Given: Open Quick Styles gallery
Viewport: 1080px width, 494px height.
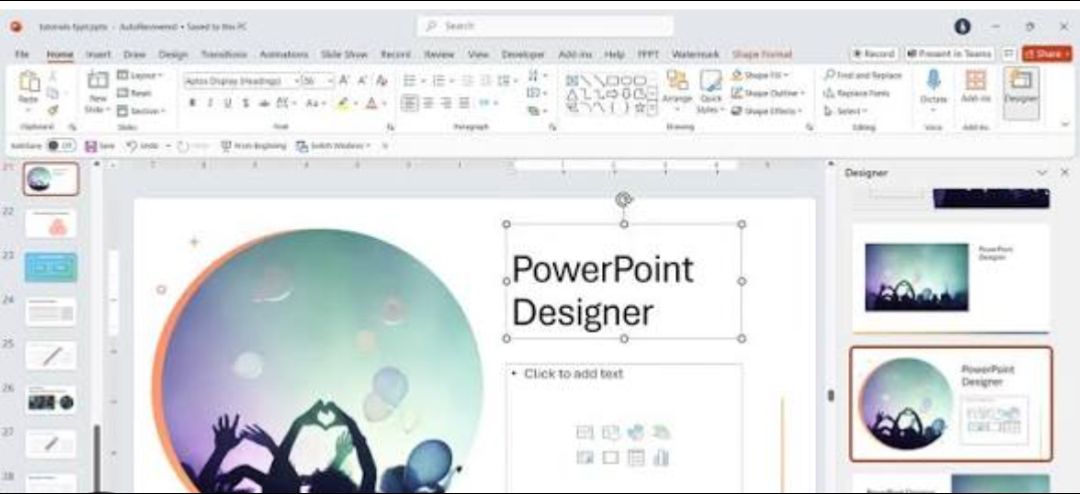Looking at the screenshot, I should coord(711,91).
